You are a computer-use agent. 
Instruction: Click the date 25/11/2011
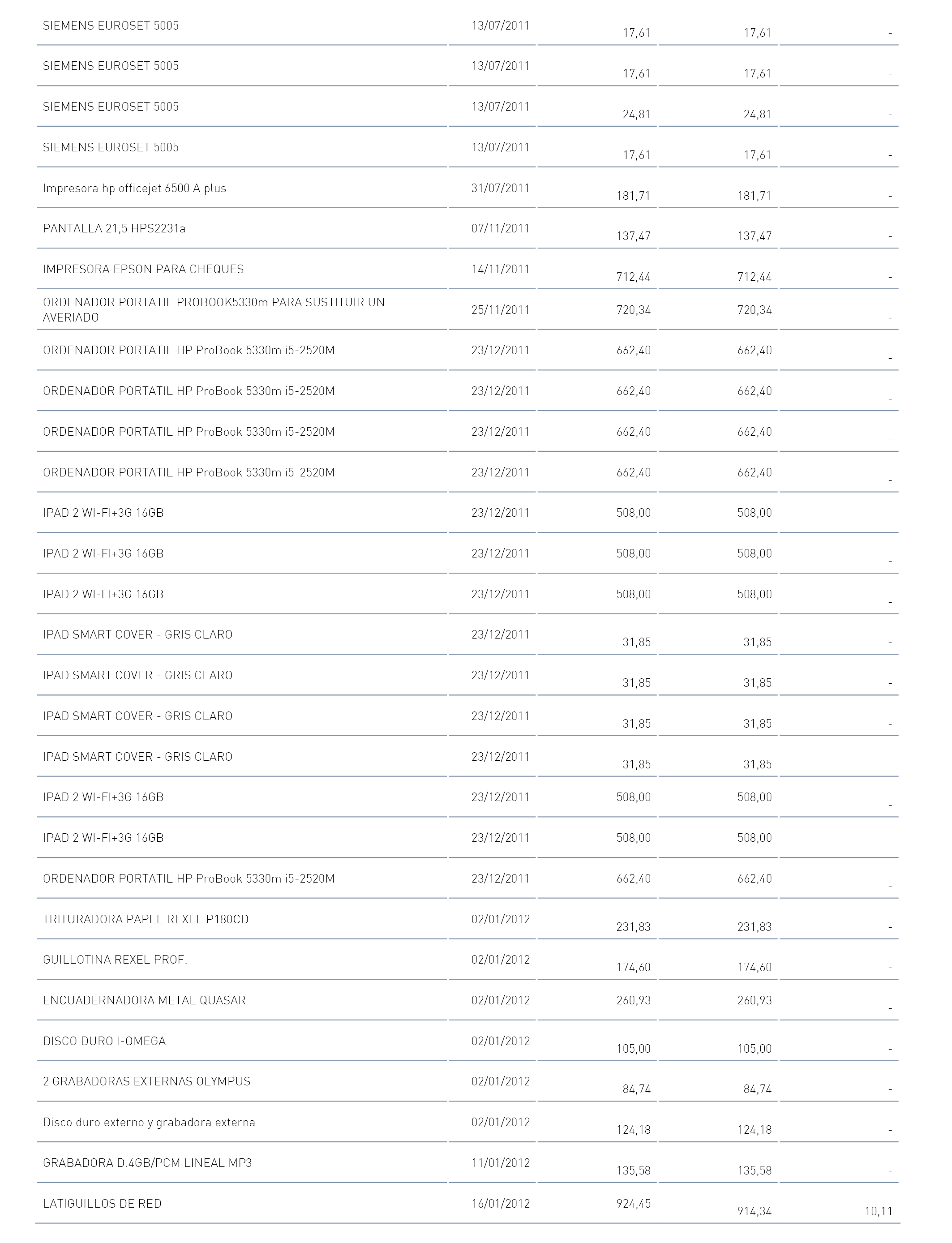pos(500,310)
